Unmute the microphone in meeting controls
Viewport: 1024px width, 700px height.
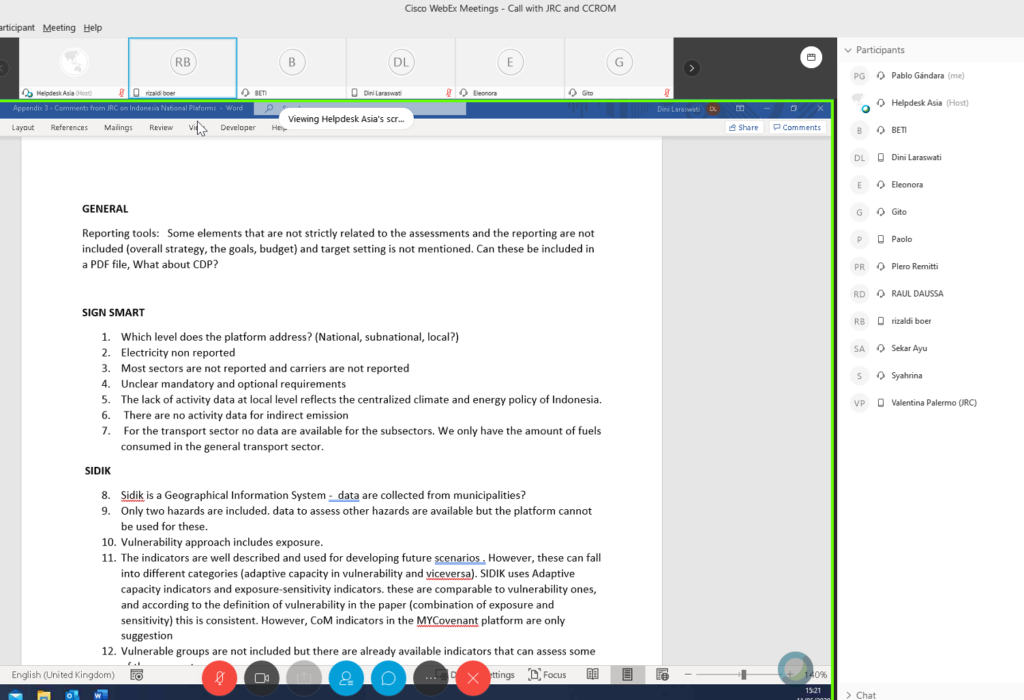[219, 678]
